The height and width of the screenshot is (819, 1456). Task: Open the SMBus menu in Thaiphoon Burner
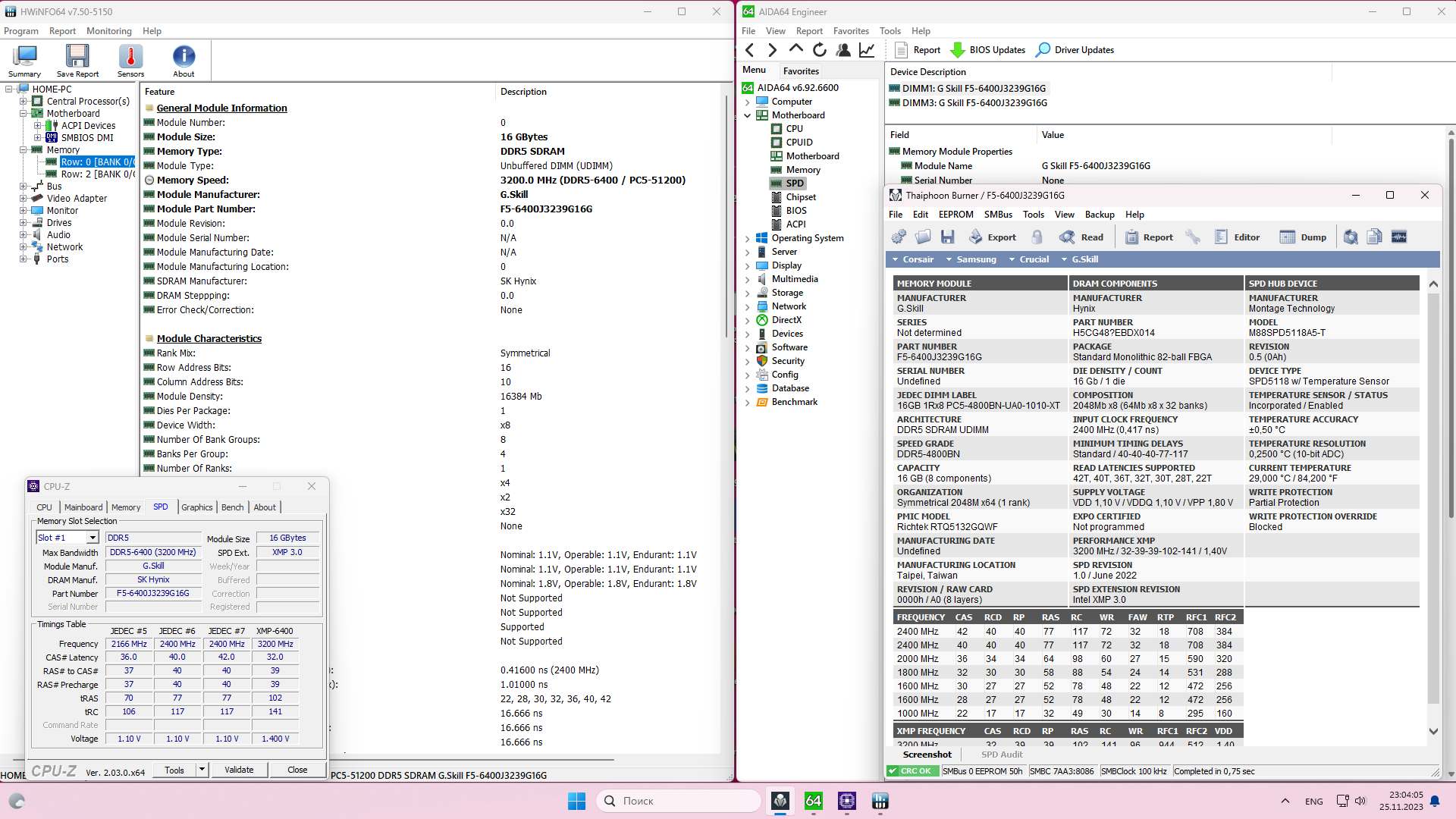click(998, 215)
